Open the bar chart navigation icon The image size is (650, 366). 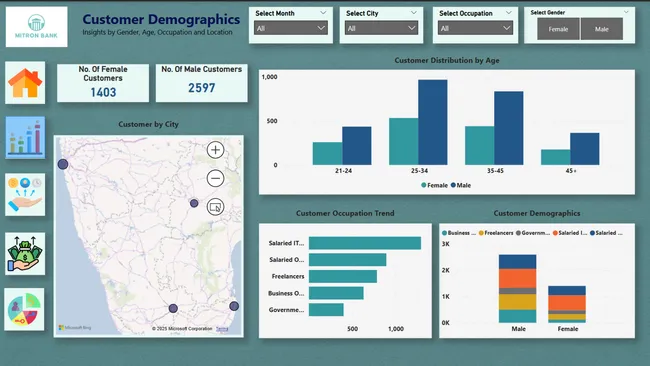(25, 138)
